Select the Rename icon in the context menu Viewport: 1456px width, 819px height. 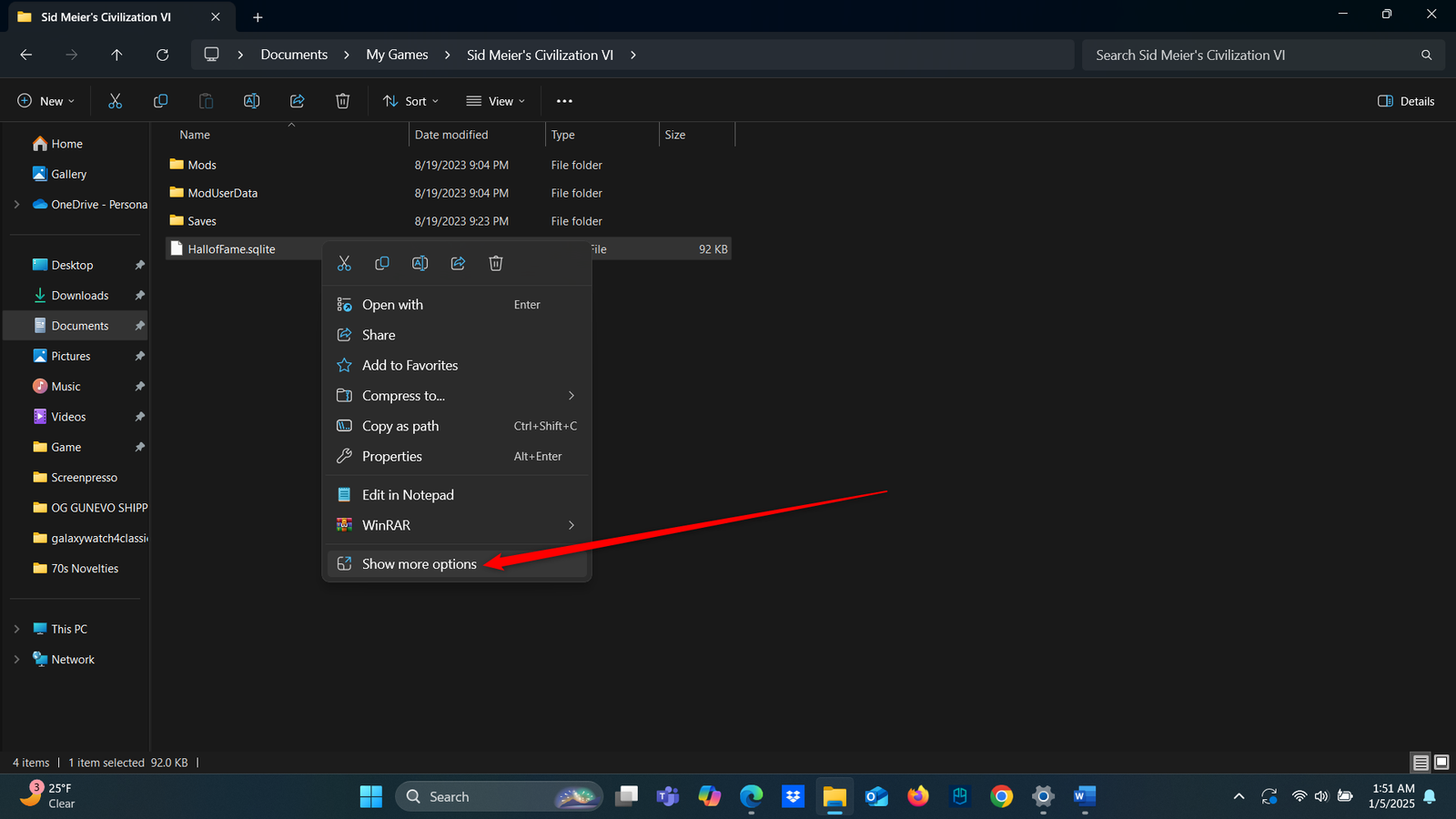point(420,263)
